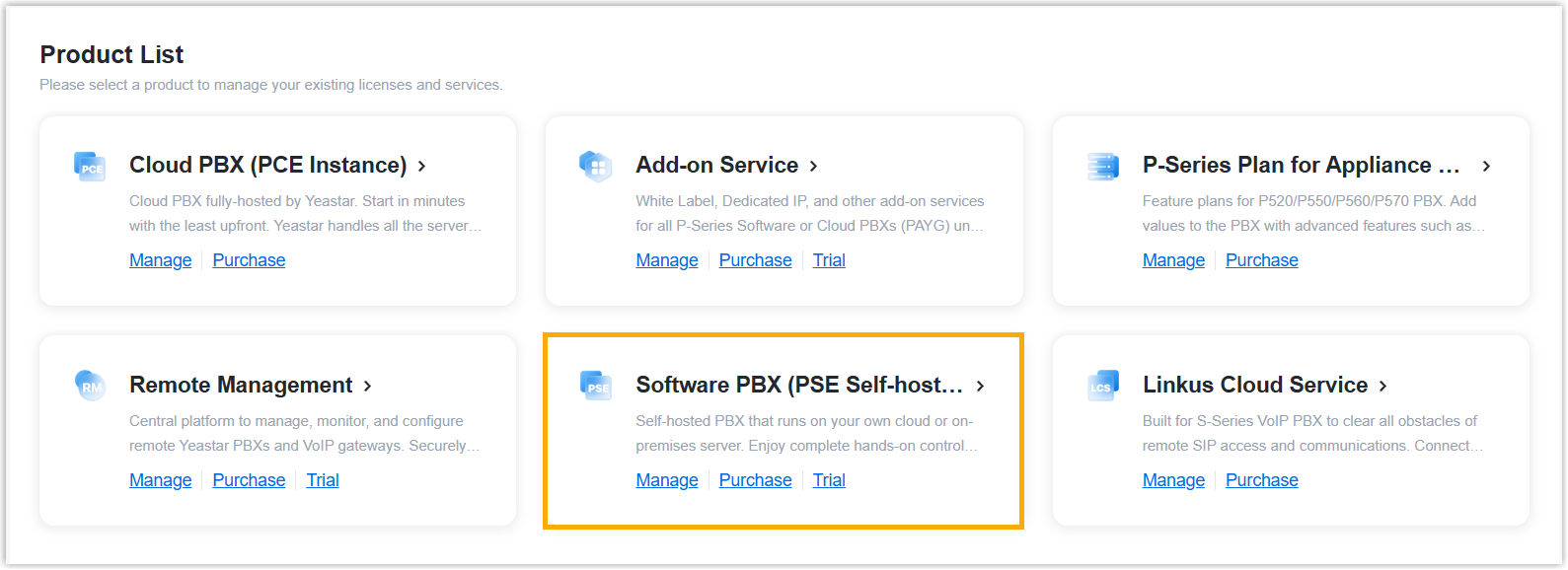Click the Remote Management RM icon
The image size is (1568, 570).
point(90,385)
